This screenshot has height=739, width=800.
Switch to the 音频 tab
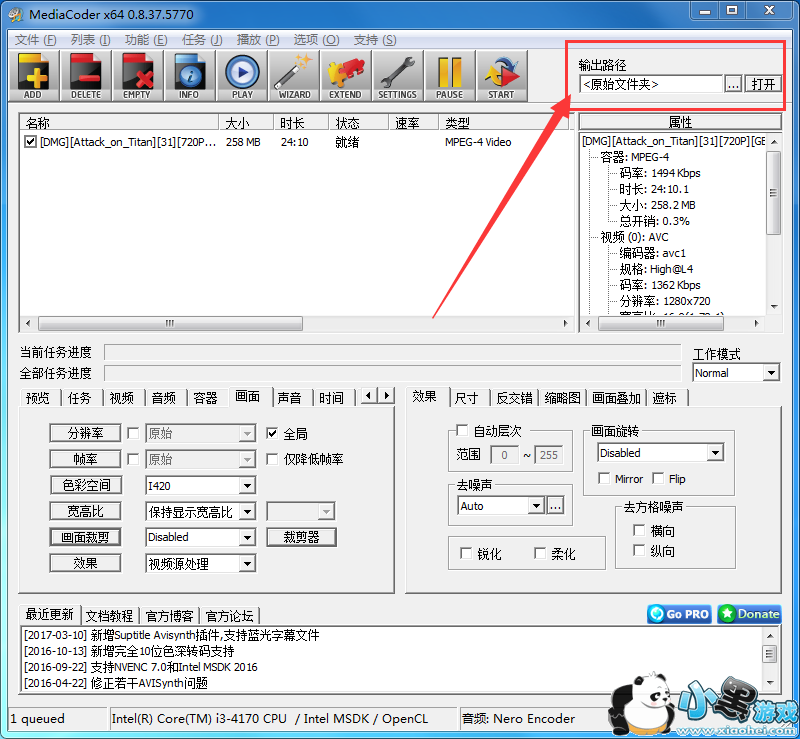pos(164,398)
